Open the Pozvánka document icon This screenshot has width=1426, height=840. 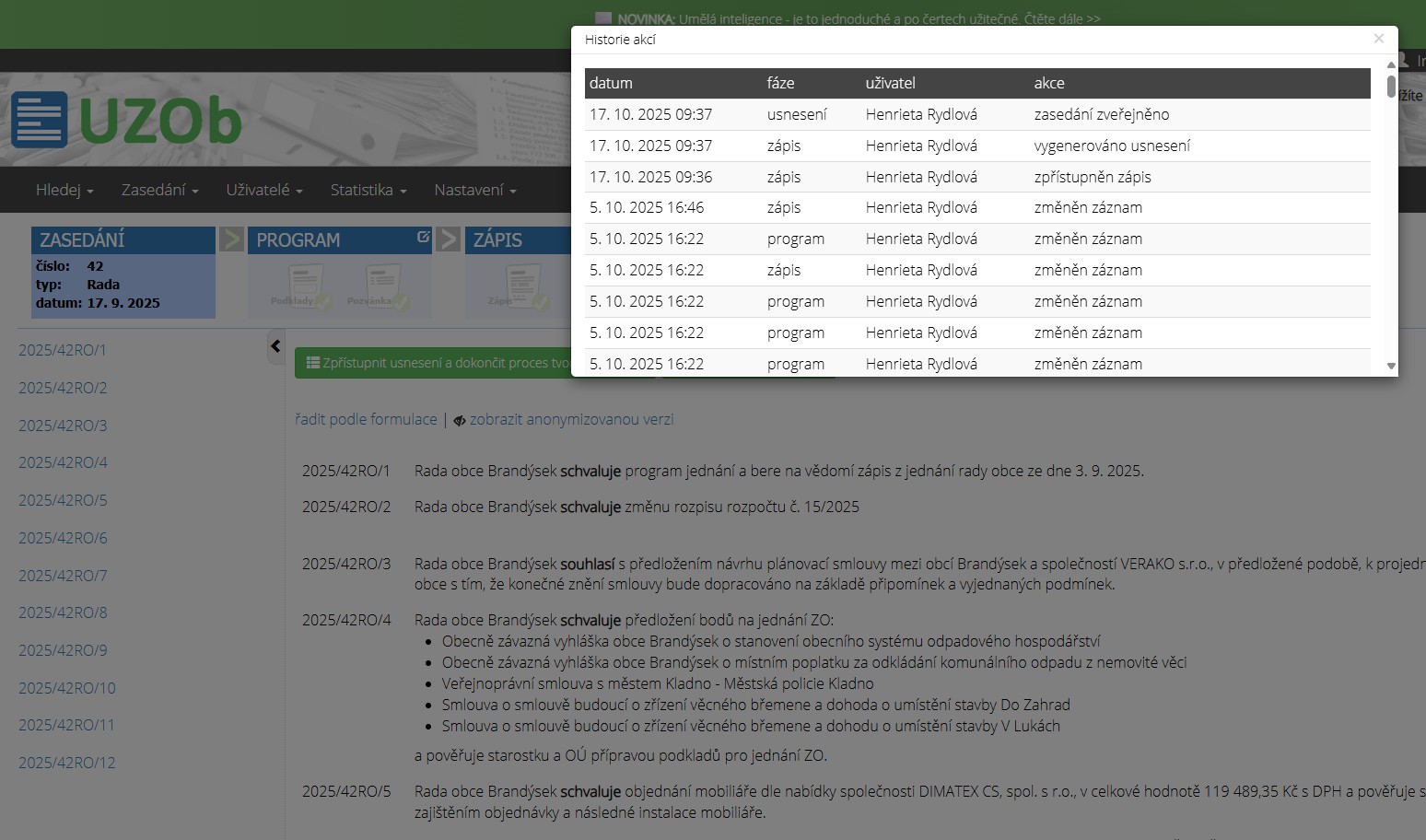click(x=381, y=286)
